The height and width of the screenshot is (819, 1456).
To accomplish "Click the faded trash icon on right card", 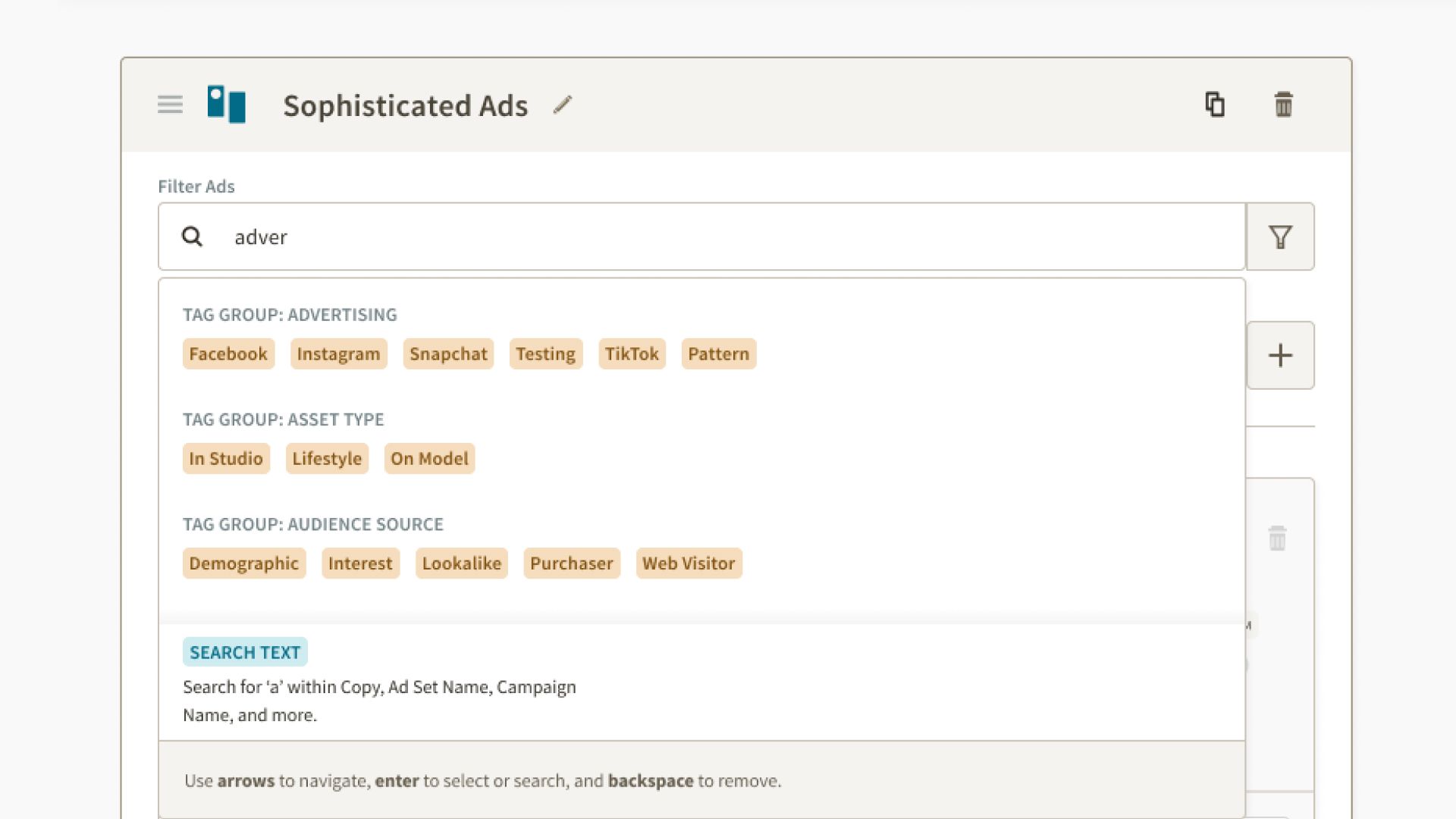I will point(1277,538).
